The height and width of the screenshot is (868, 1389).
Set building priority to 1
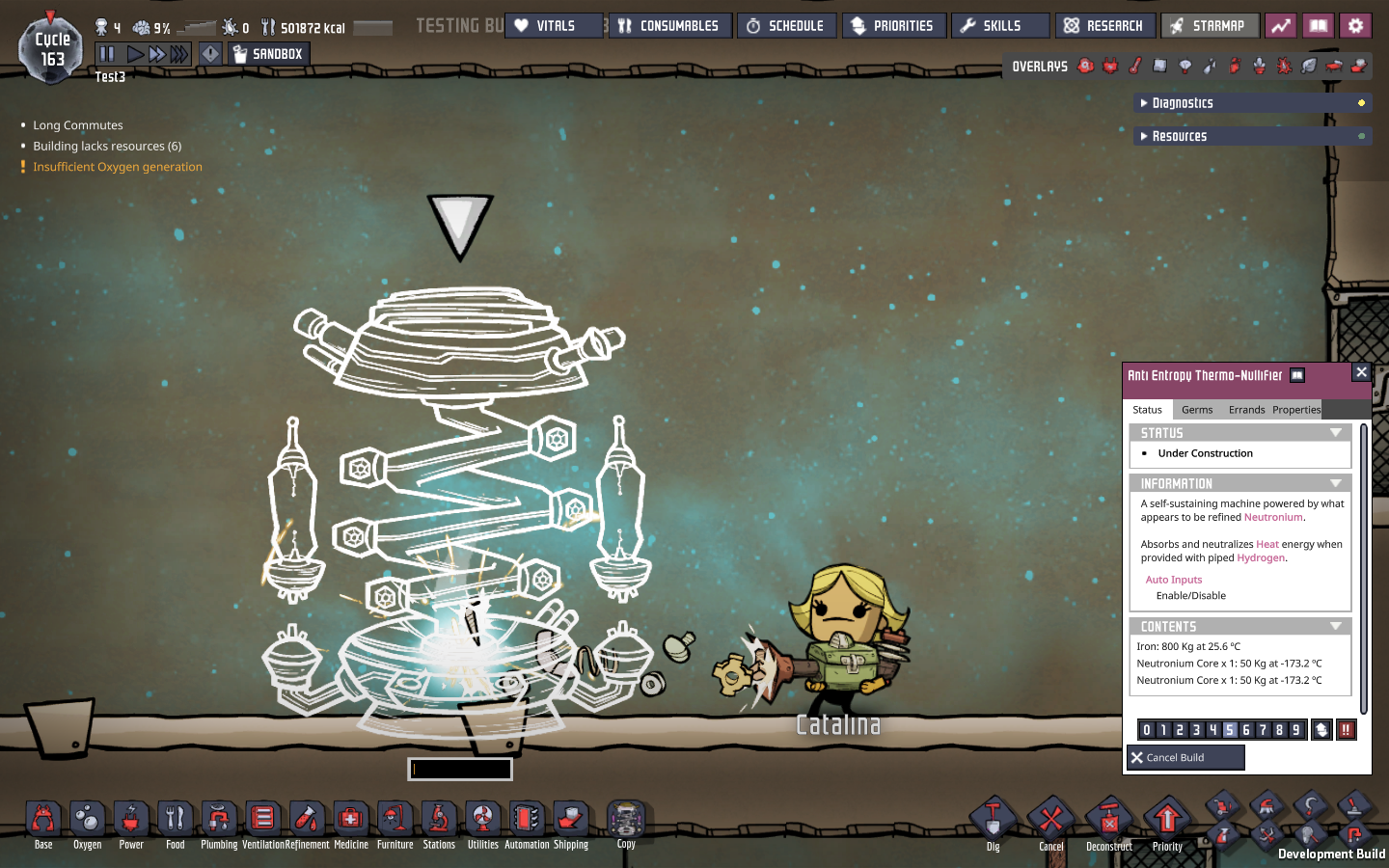[x=1163, y=730]
